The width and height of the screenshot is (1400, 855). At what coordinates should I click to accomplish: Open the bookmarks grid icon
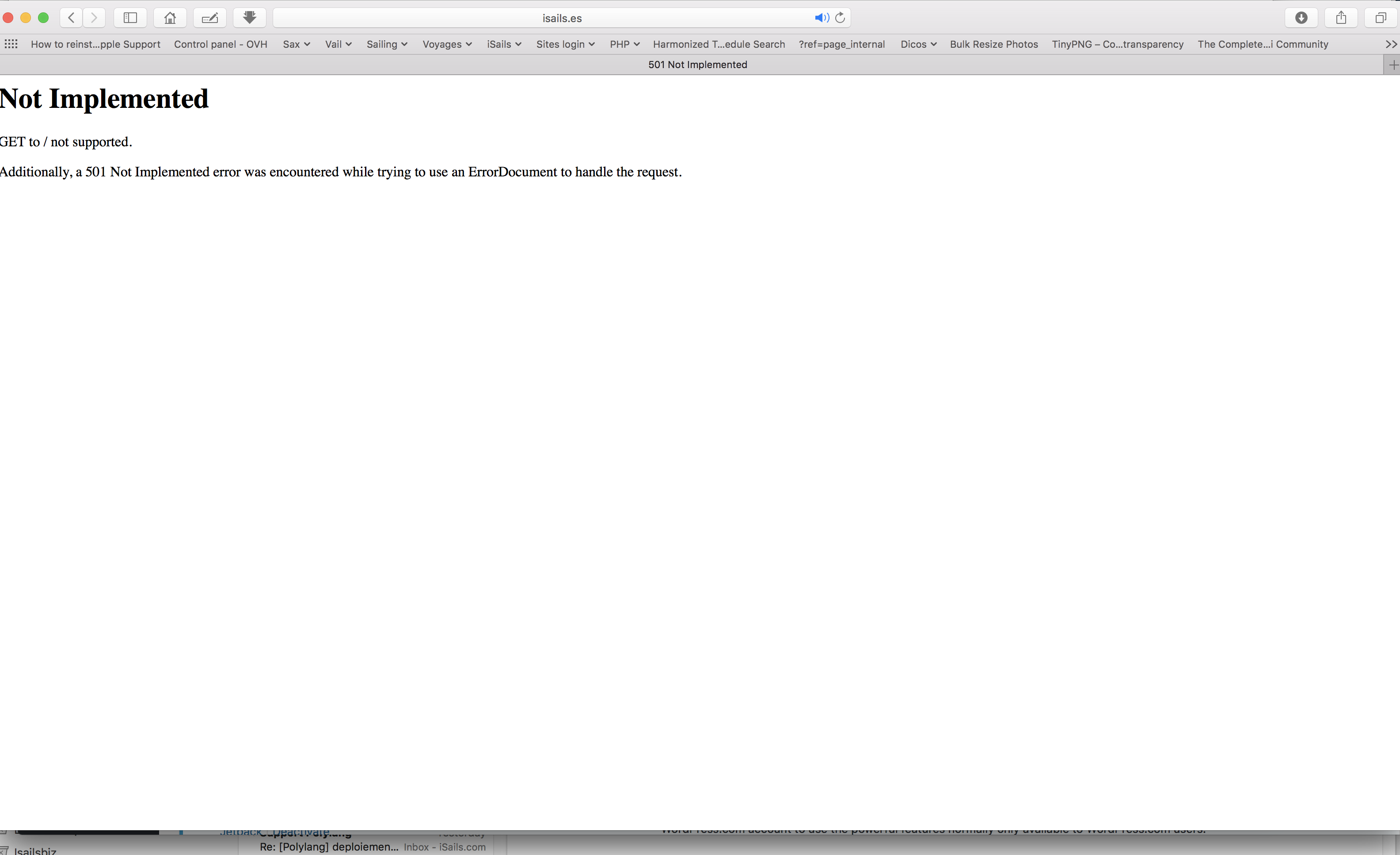tap(11, 44)
